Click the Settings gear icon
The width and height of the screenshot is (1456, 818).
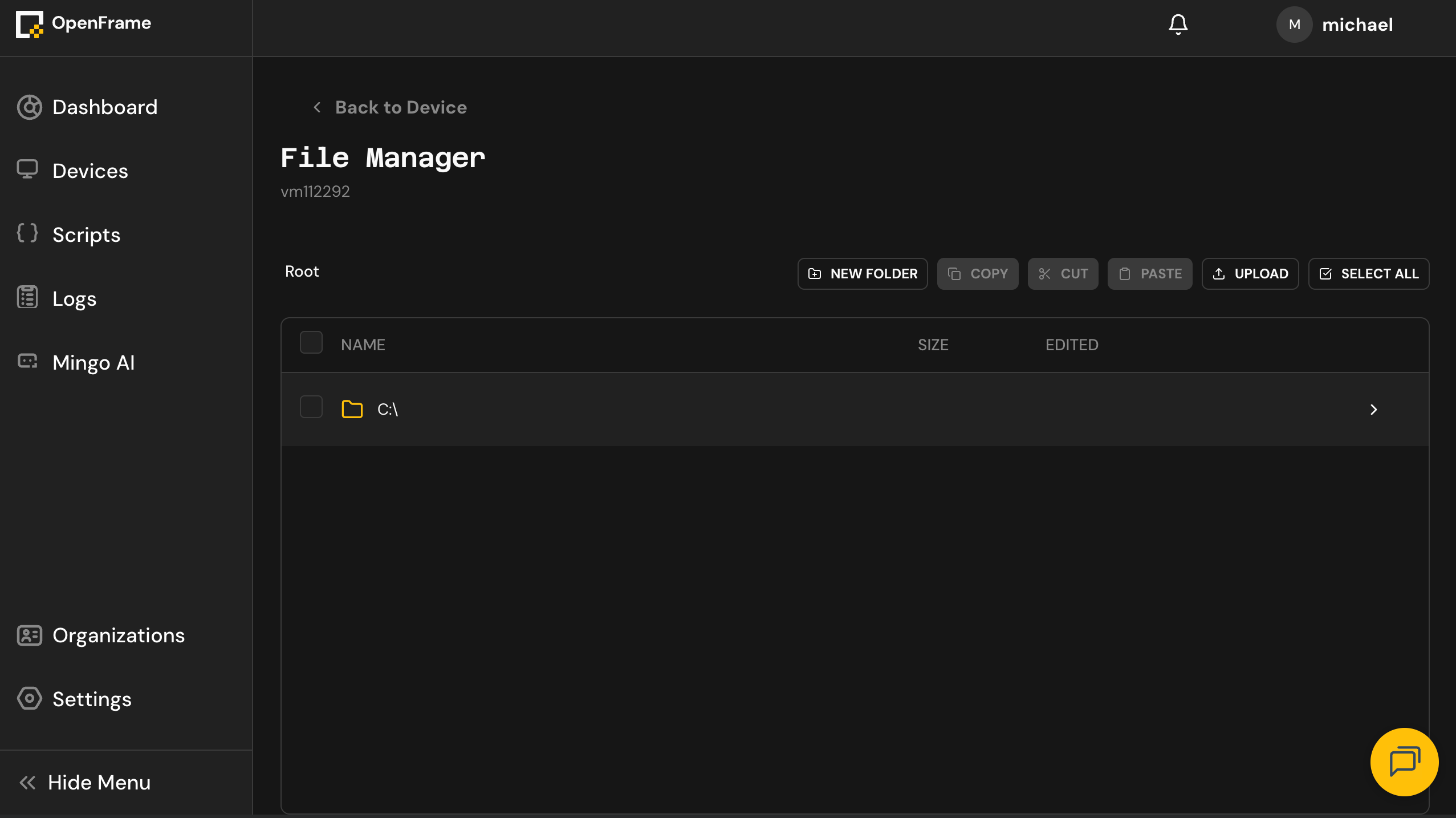29,698
